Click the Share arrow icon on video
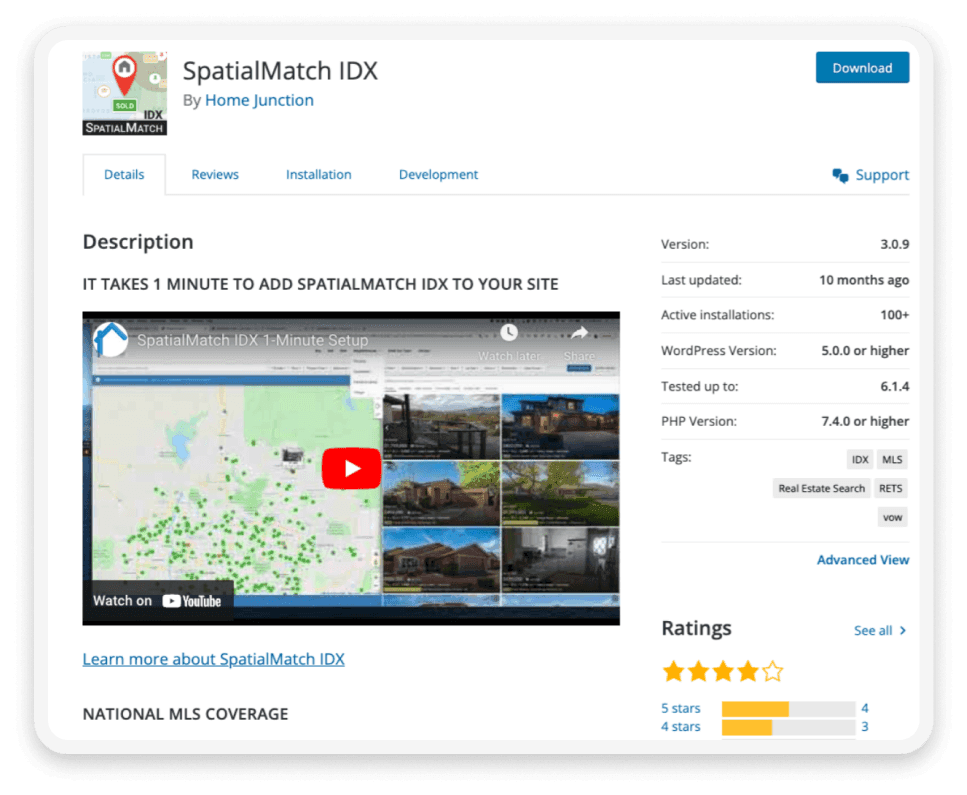Screen dimensions: 967x795 pos(579,333)
